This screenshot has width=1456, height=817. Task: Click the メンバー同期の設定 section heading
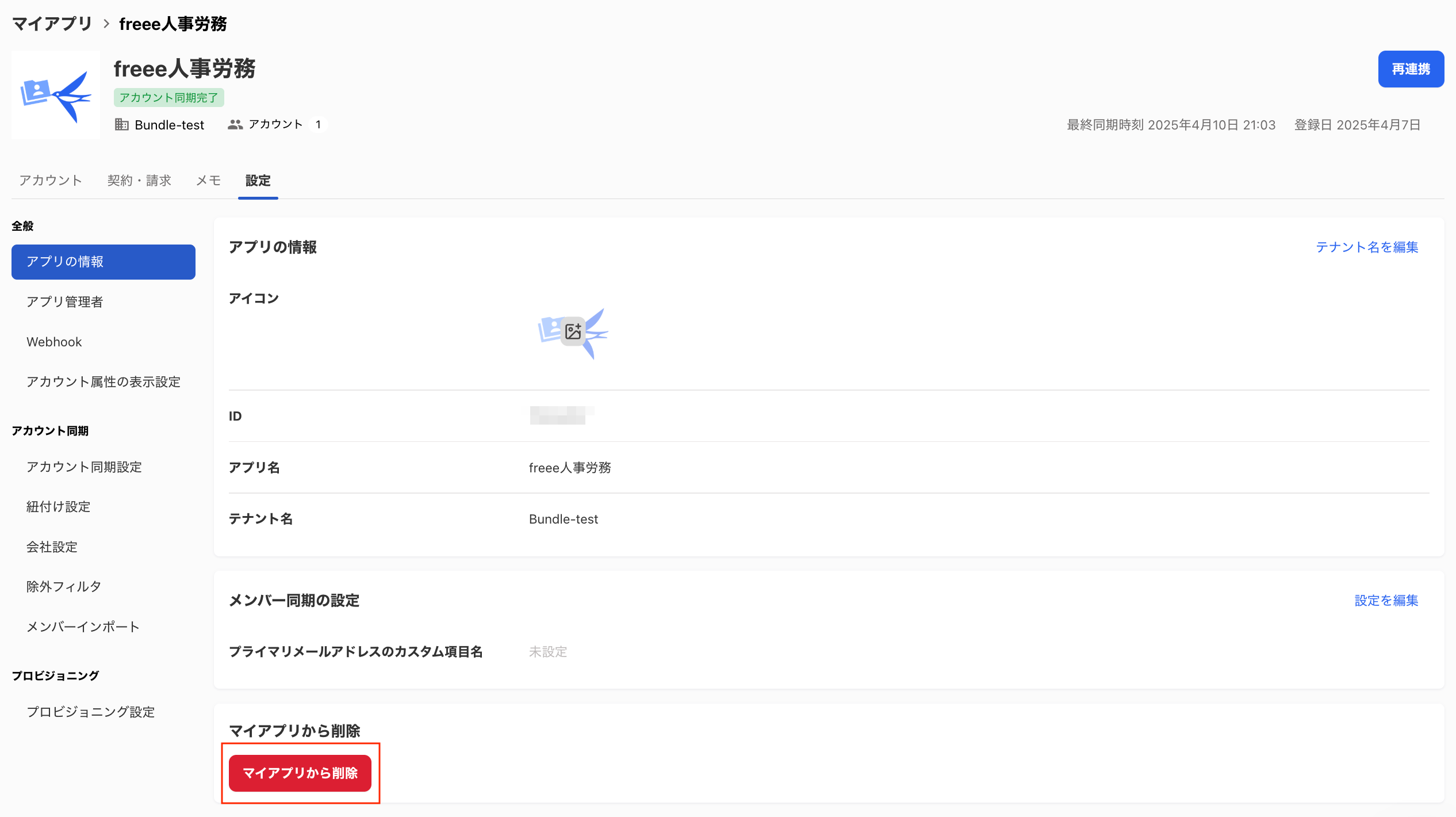coord(294,601)
